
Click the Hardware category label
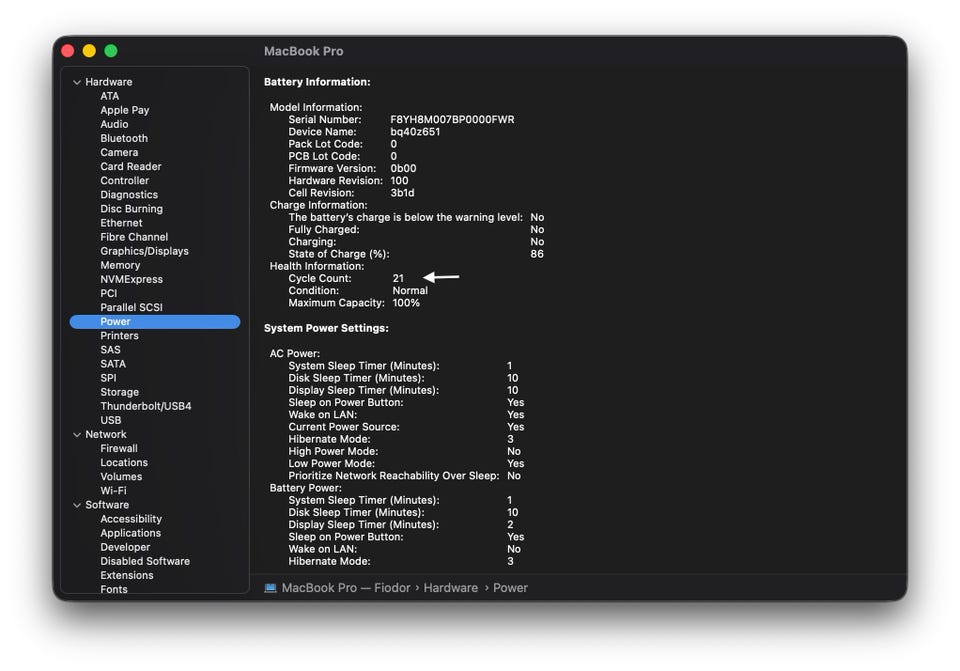[x=108, y=82]
